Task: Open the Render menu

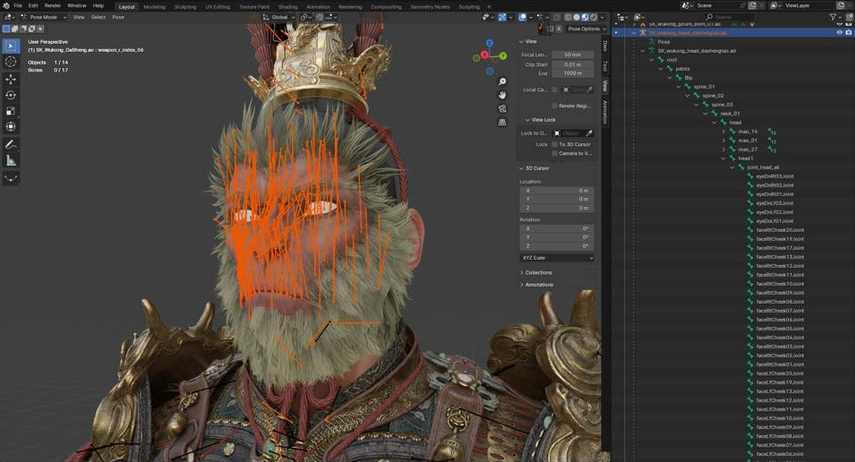Action: (52, 5)
